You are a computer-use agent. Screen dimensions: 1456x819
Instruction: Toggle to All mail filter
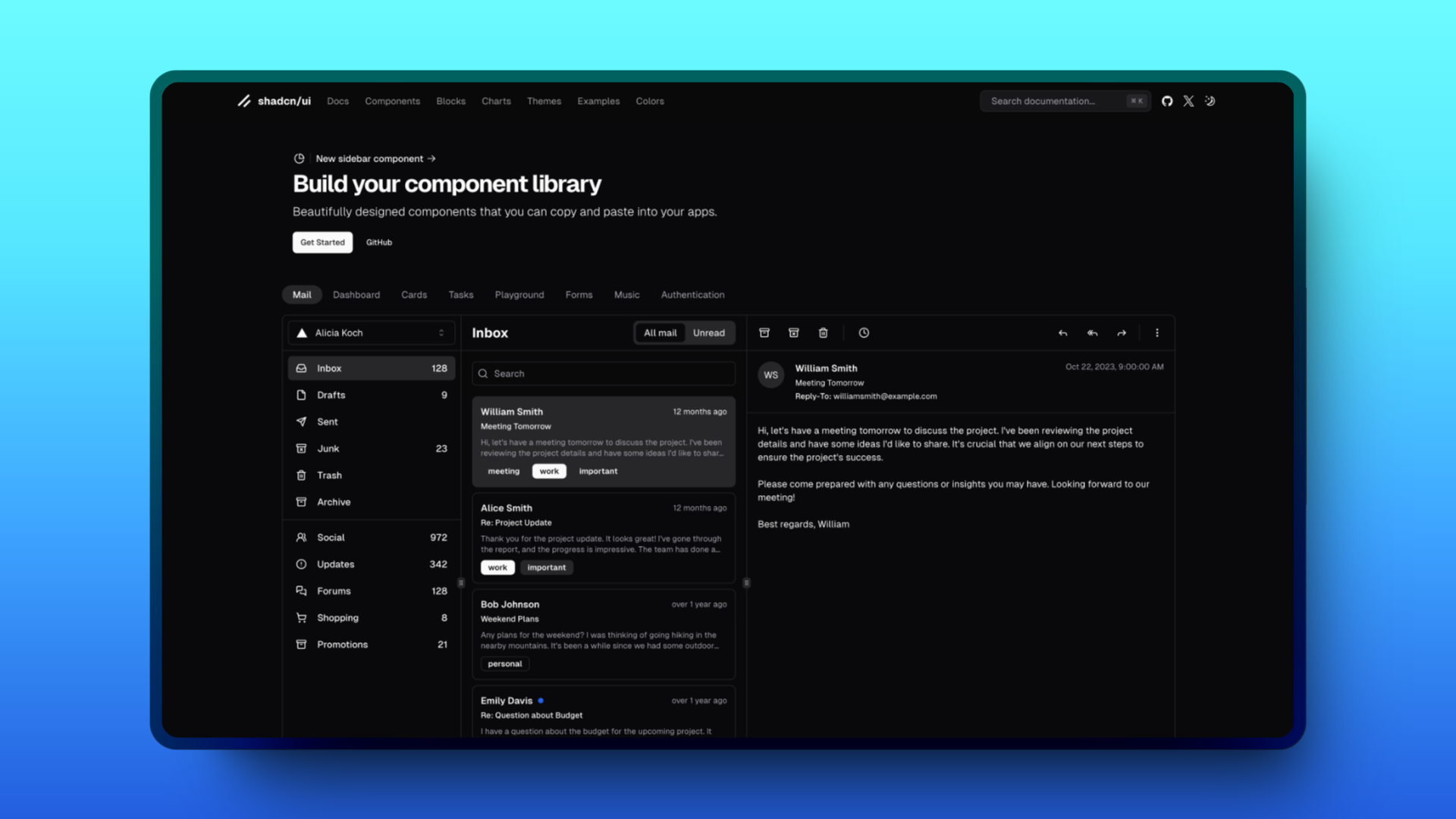[x=660, y=333]
